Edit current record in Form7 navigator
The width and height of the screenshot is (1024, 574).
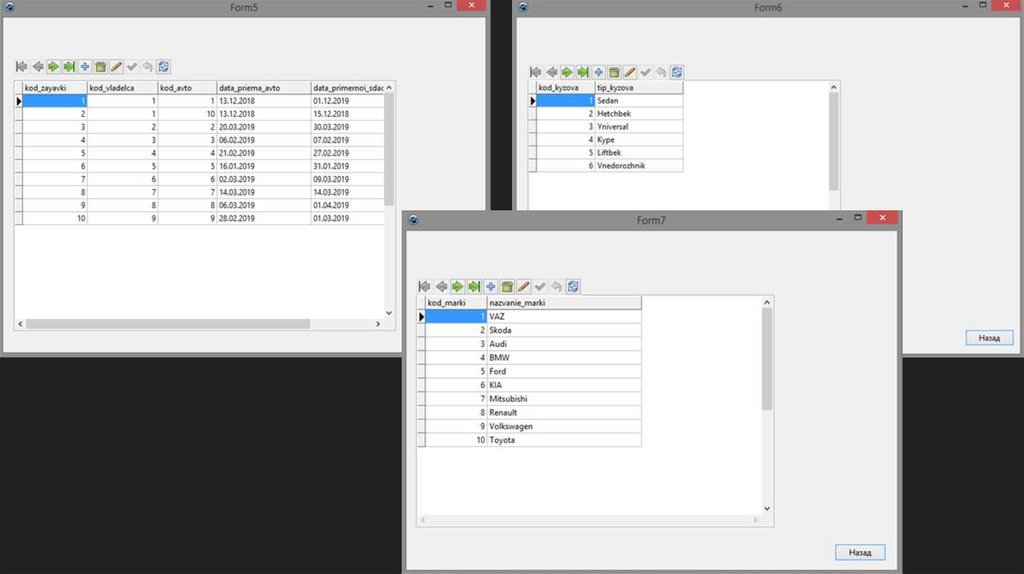point(523,286)
